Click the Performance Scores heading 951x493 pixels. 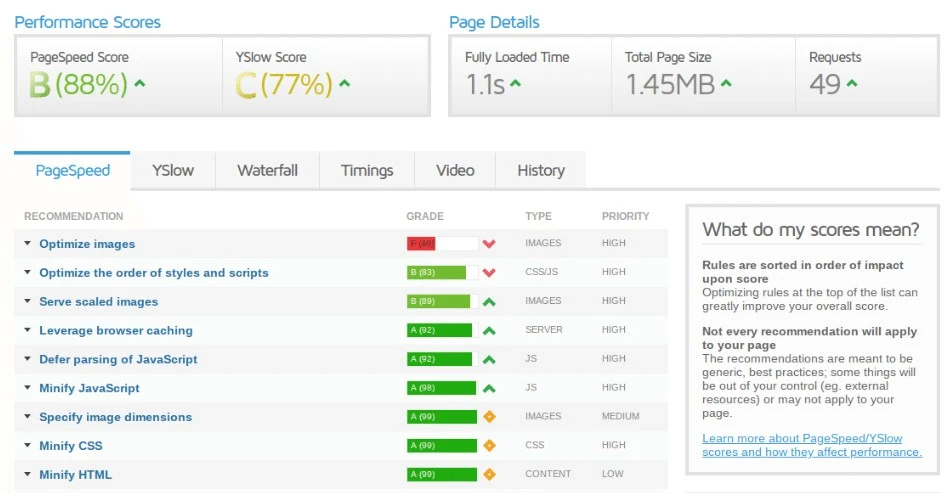point(87,22)
